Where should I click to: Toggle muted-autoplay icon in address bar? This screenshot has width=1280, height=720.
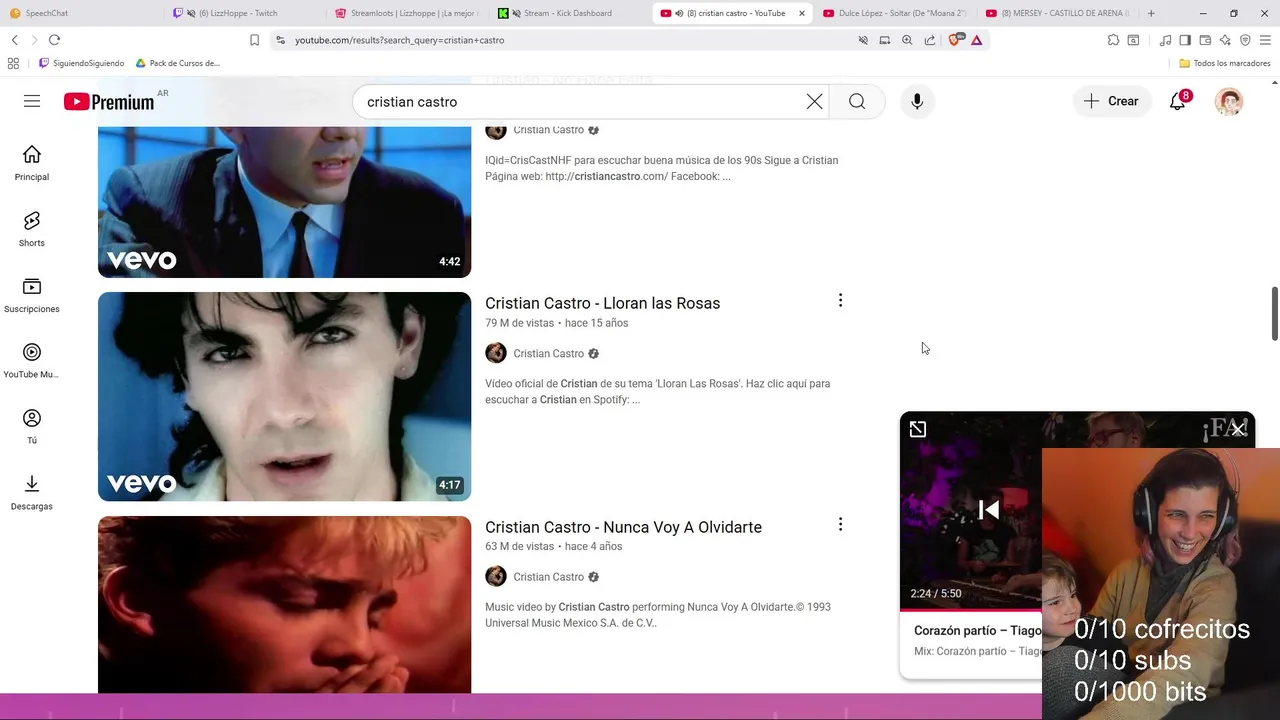(862, 40)
